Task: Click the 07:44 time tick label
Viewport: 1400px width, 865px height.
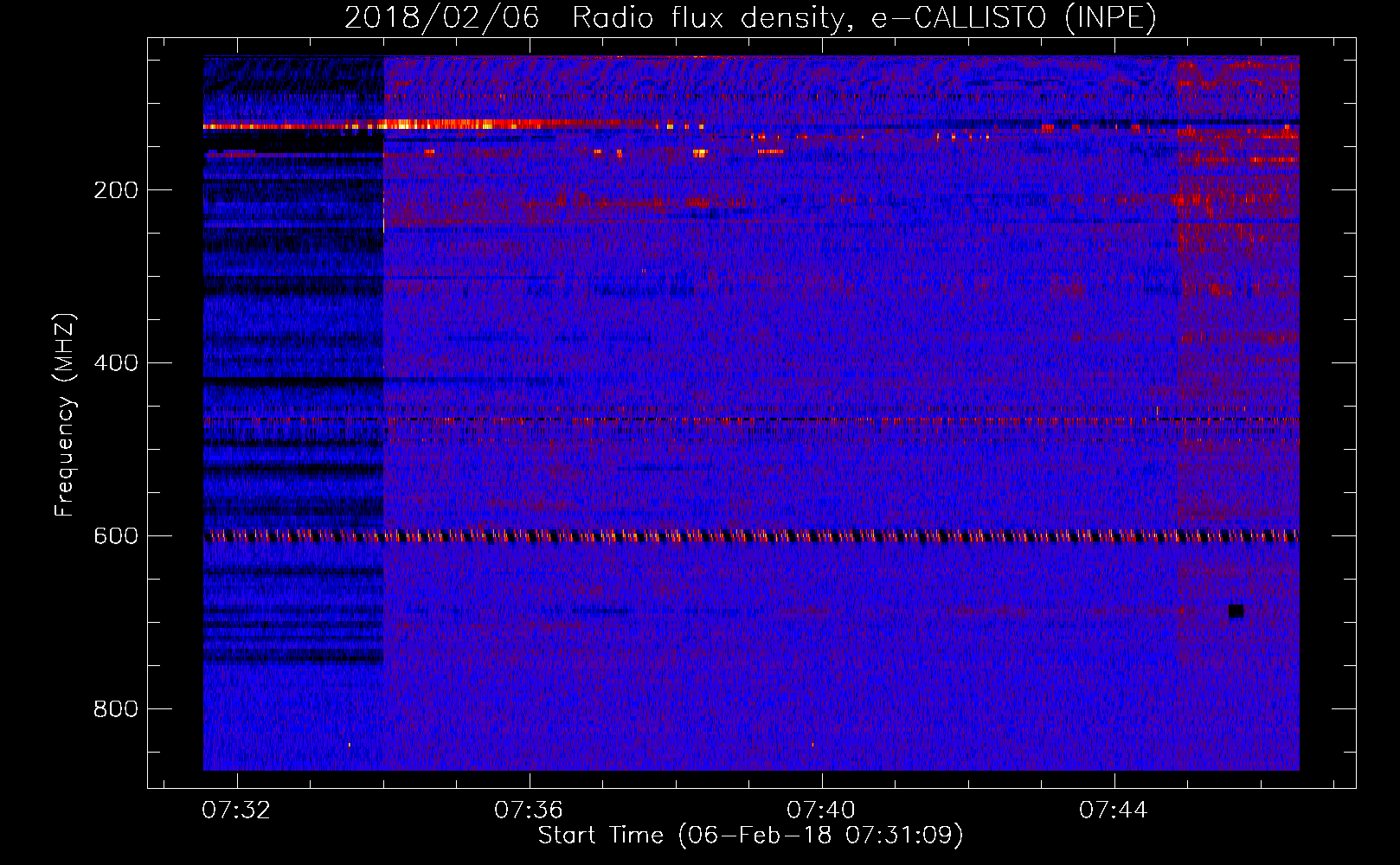Action: coord(1114,811)
